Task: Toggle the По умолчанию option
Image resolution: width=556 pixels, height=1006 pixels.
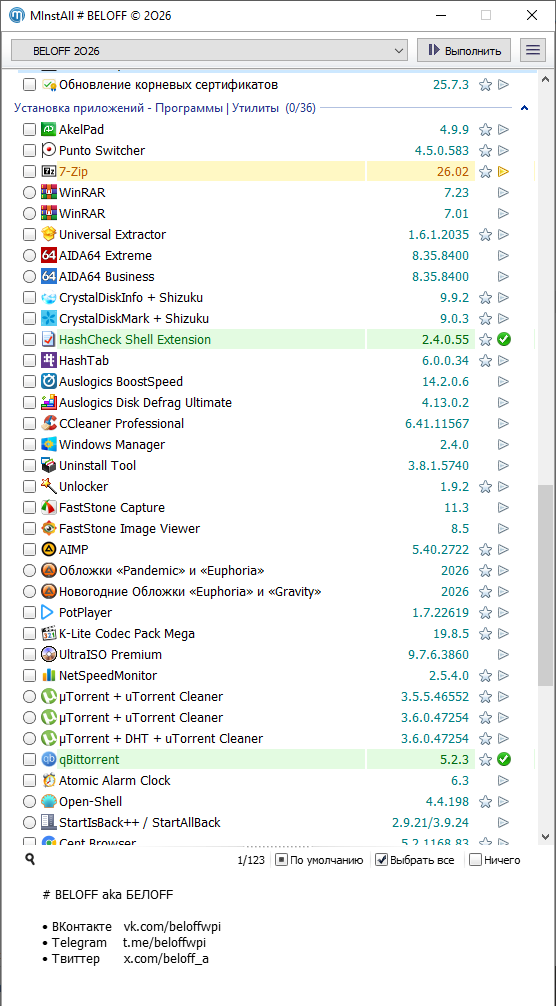Action: pos(281,860)
